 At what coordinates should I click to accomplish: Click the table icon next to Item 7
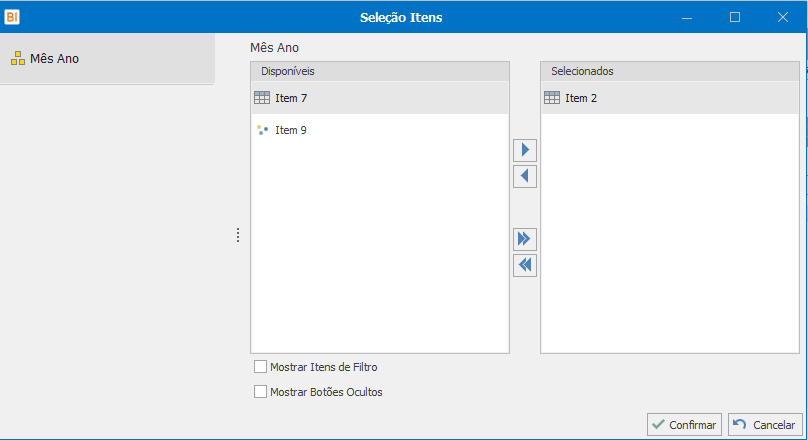point(262,98)
